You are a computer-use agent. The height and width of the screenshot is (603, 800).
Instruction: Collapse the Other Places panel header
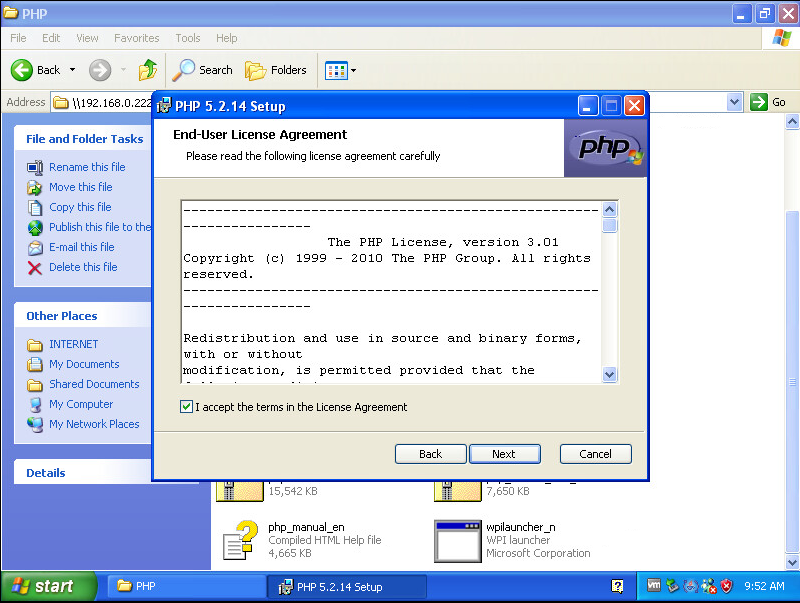83,316
